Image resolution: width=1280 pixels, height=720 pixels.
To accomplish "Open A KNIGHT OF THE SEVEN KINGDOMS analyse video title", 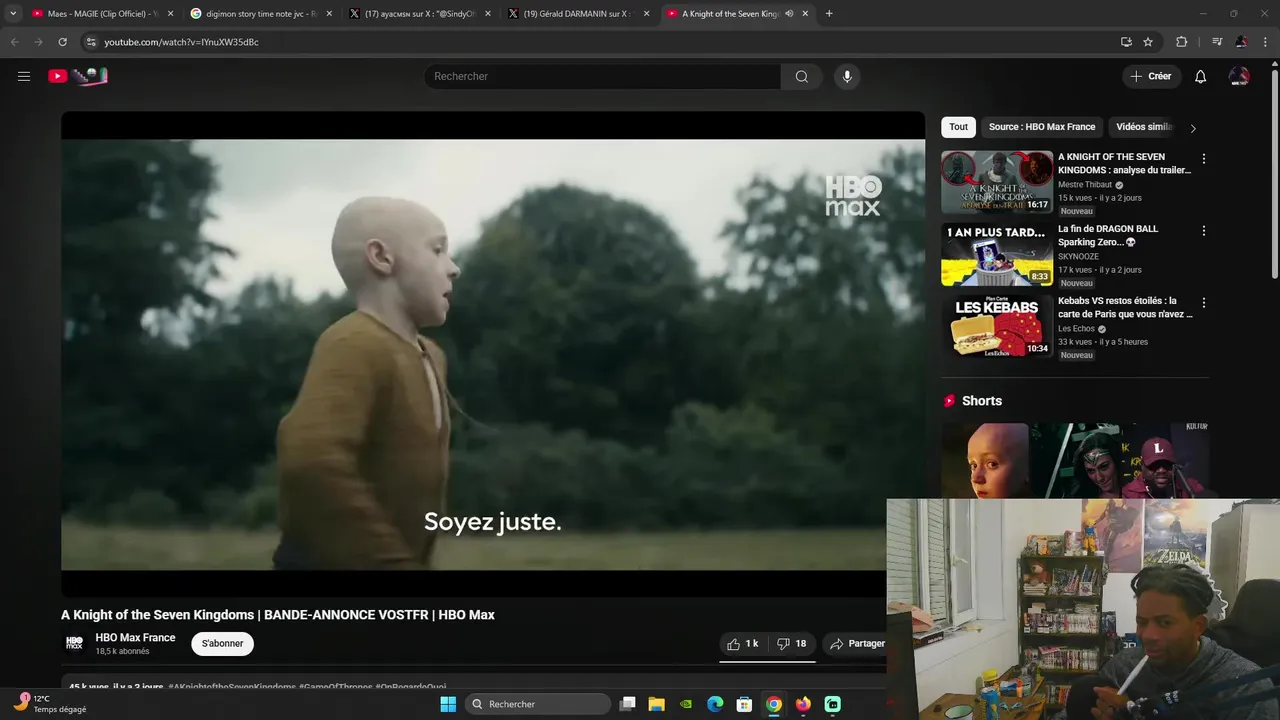I will click(x=1124, y=164).
